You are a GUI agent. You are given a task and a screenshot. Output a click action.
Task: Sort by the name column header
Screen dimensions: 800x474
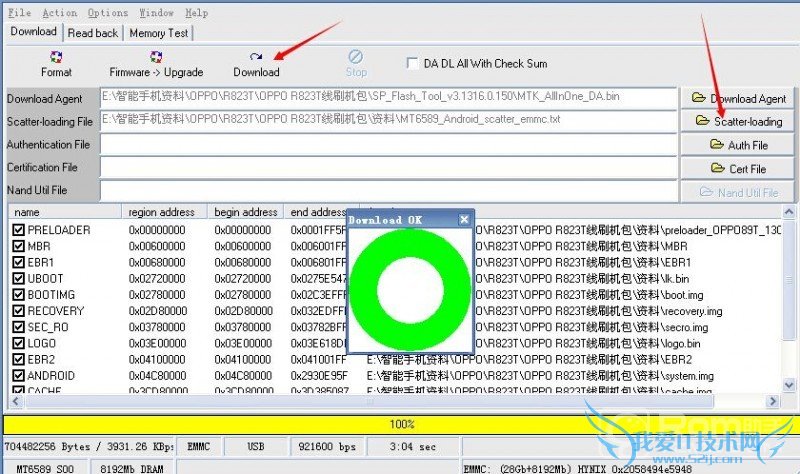[x=65, y=212]
